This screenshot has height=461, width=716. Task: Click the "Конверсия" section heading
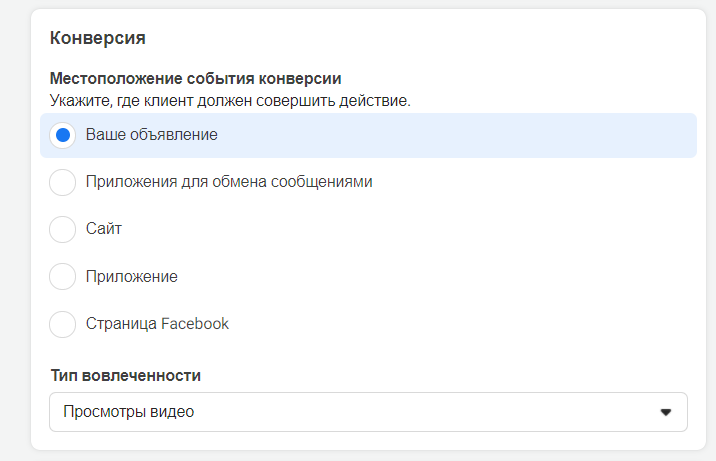98,39
